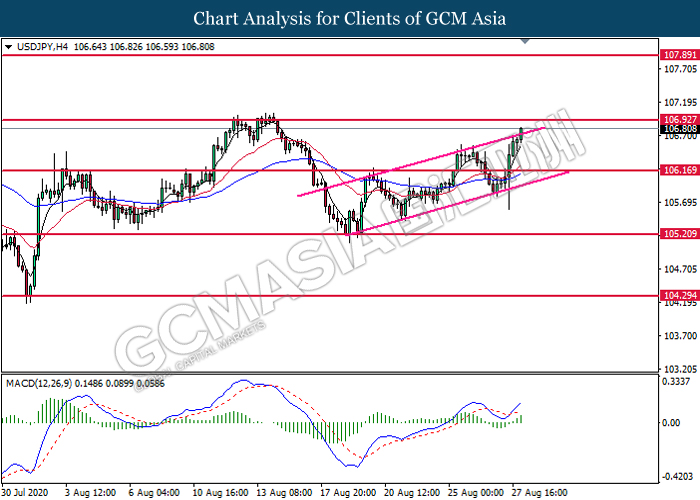Click the 25 Aug 00:00 time label
The image size is (700, 500).
pyautogui.click(x=475, y=493)
